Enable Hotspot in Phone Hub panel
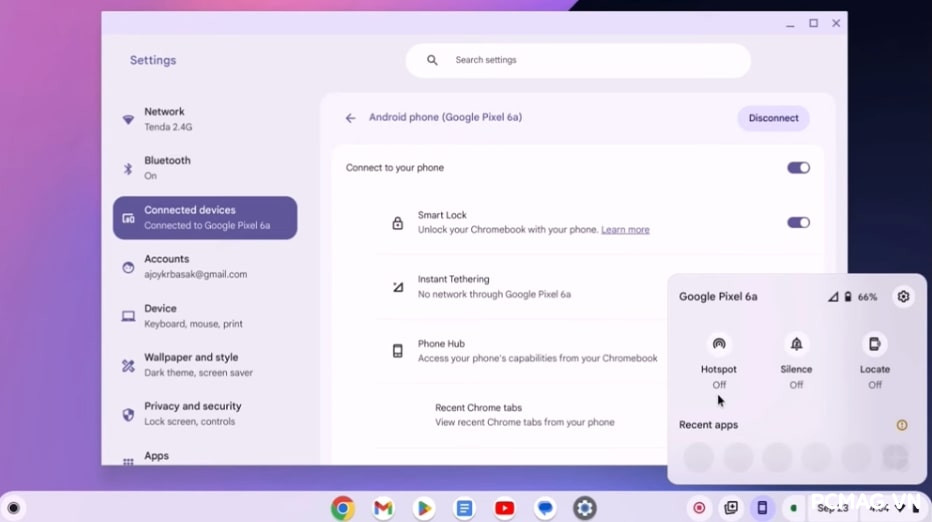The height and width of the screenshot is (522, 932). (719, 344)
